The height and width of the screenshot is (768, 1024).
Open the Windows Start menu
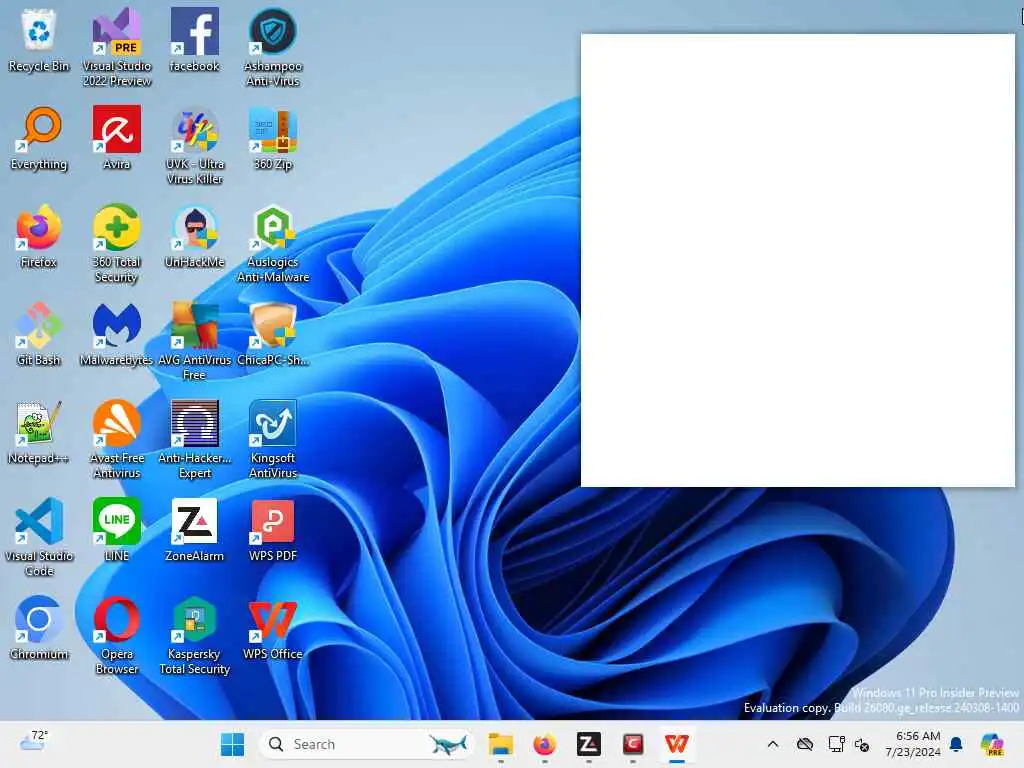(x=232, y=744)
